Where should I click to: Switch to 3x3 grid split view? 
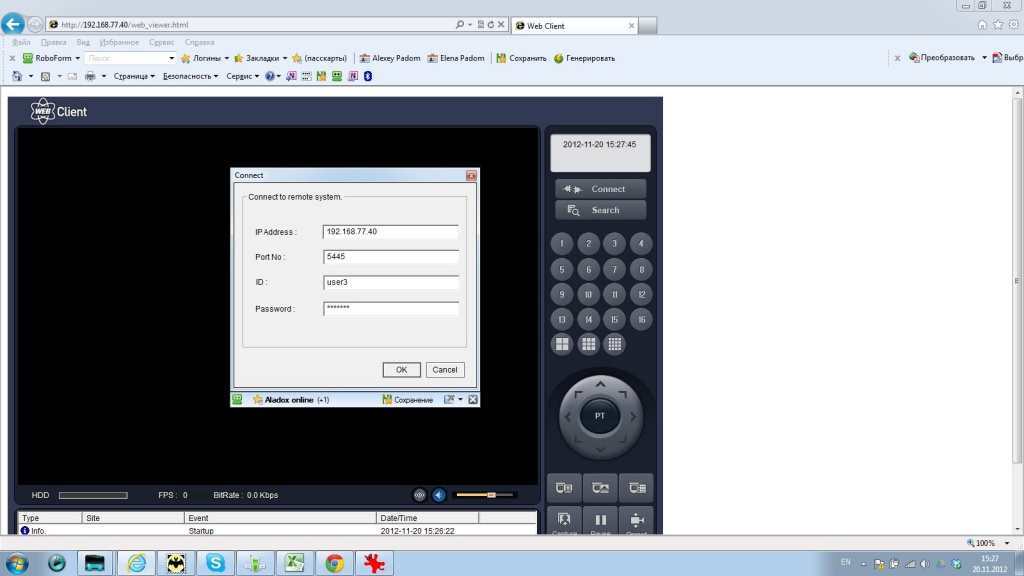(x=589, y=344)
